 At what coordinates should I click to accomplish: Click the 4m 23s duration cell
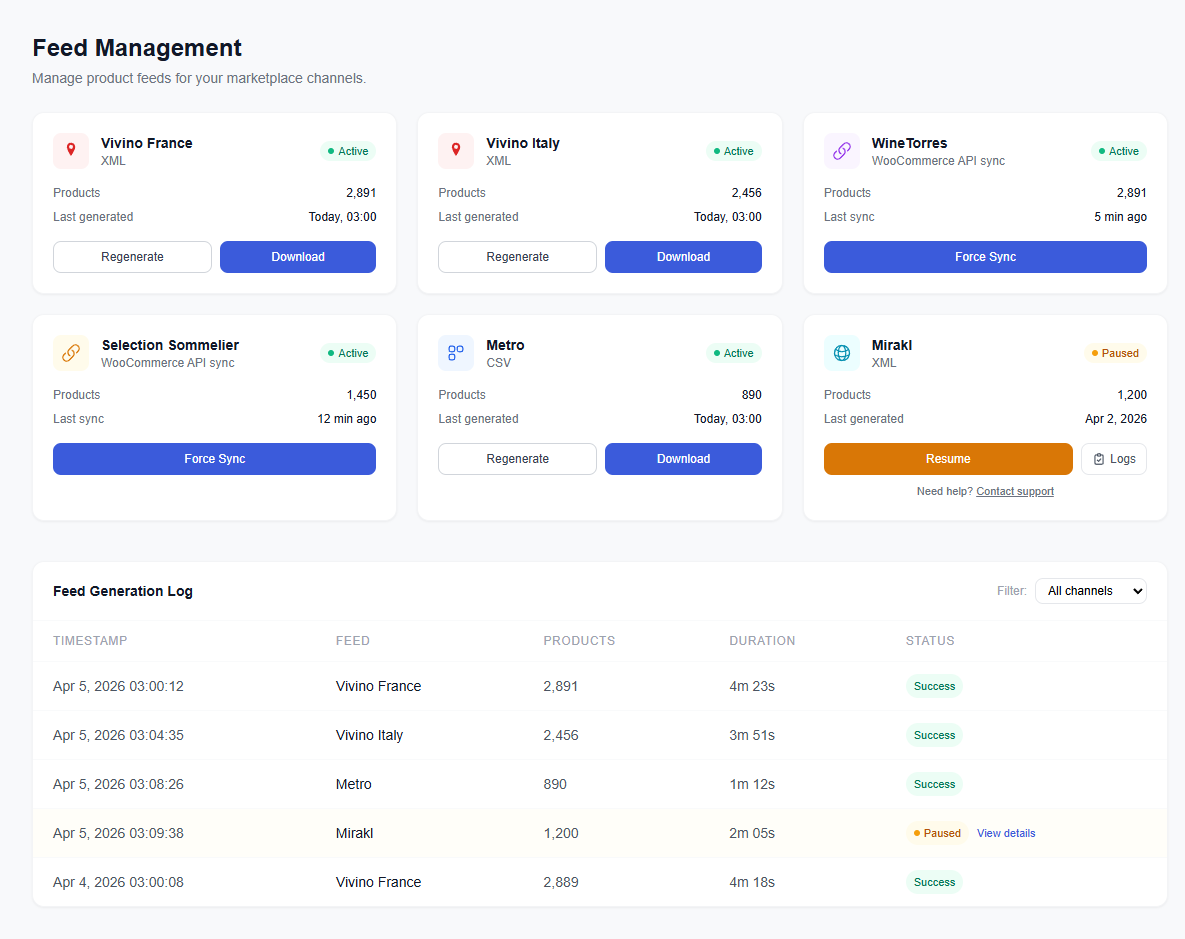(752, 686)
